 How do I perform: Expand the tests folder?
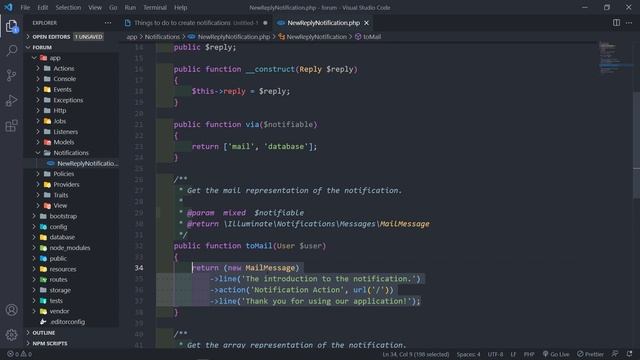pos(71,301)
